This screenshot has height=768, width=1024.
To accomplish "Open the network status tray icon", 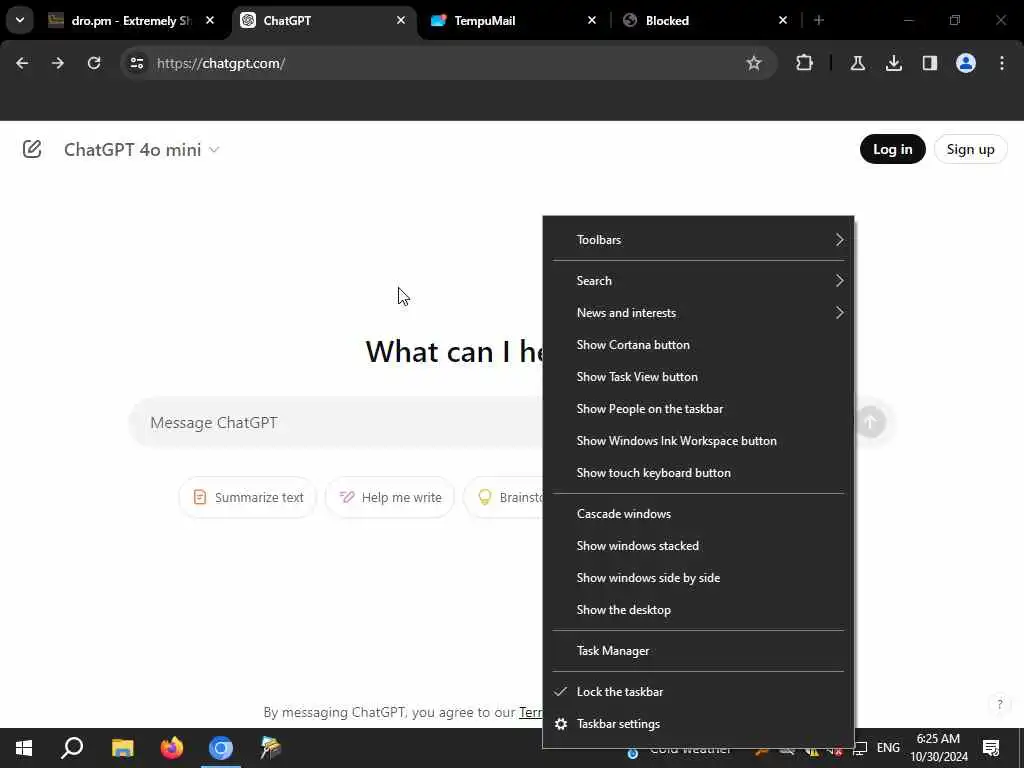I will pyautogui.click(x=861, y=748).
